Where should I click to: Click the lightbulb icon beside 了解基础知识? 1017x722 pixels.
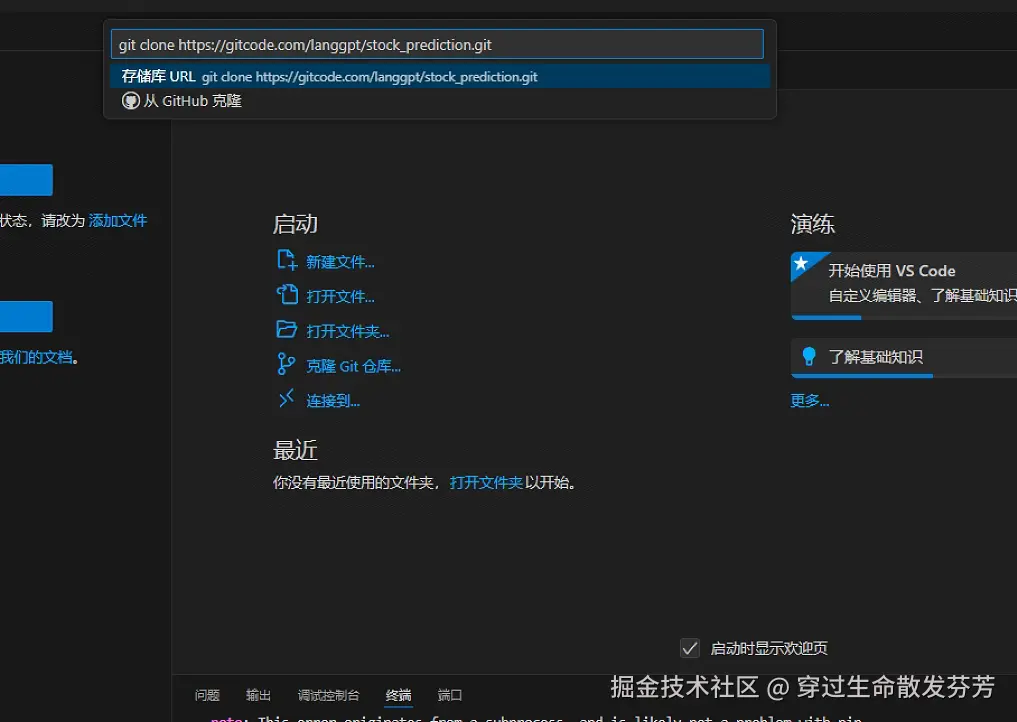(809, 356)
